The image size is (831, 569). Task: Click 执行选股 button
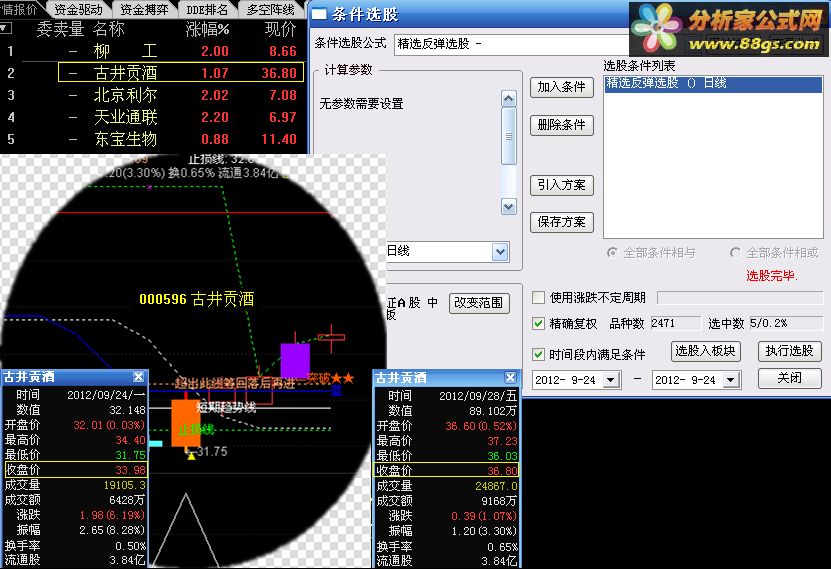coord(789,351)
